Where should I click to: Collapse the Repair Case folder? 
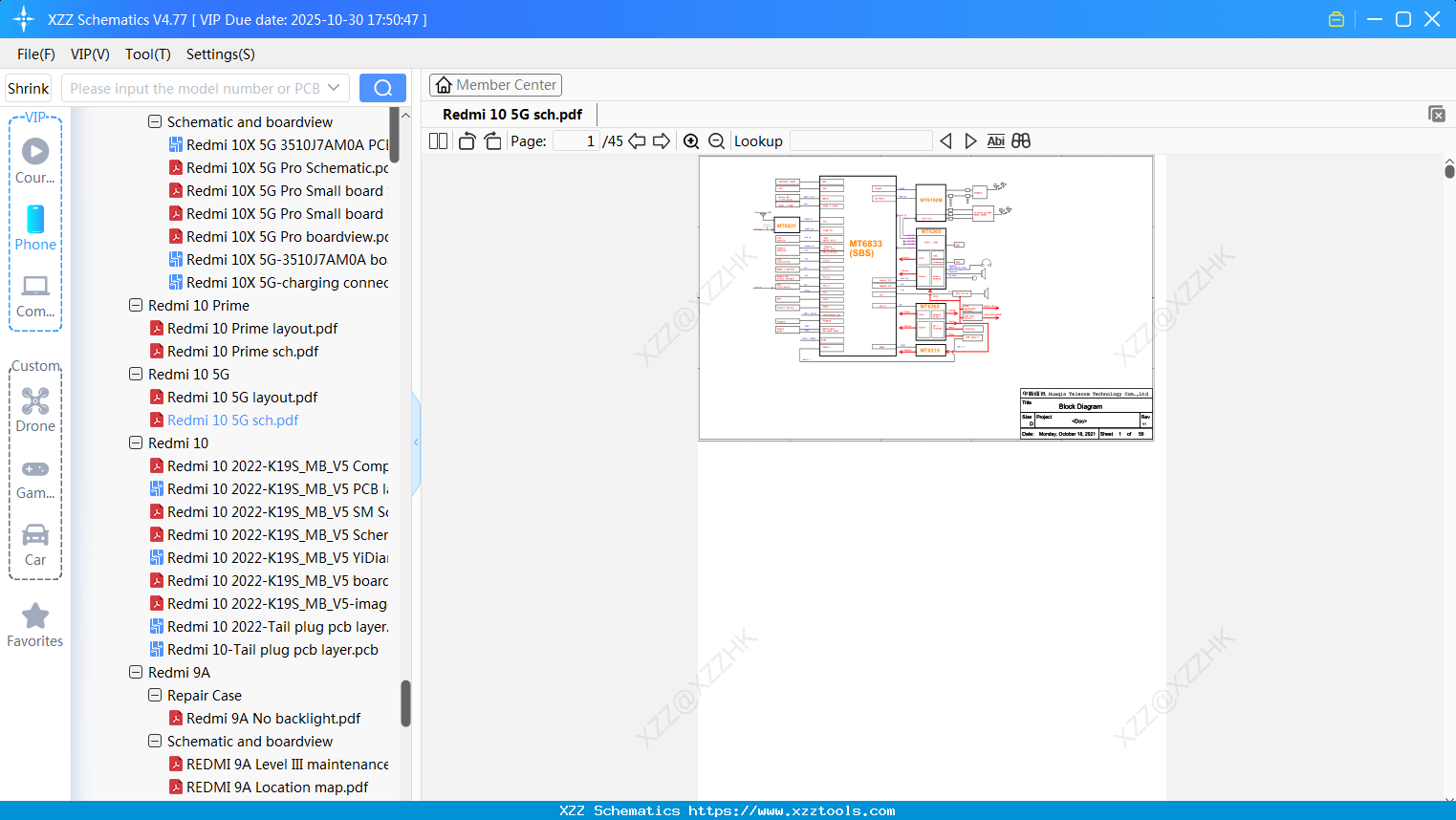(x=155, y=696)
